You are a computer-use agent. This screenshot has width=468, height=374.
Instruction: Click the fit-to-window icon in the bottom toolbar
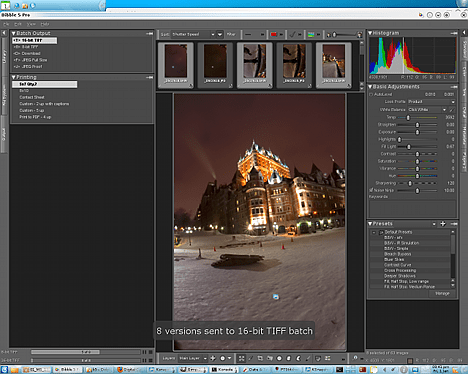241,358
